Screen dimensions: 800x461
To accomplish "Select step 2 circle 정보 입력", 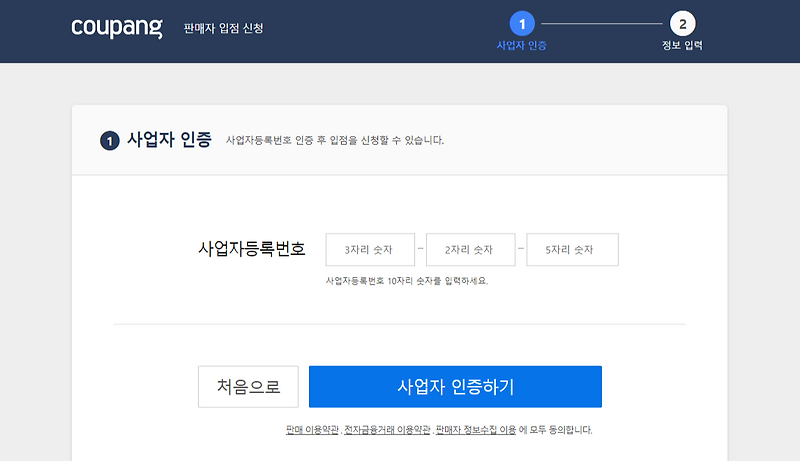I will (x=683, y=24).
